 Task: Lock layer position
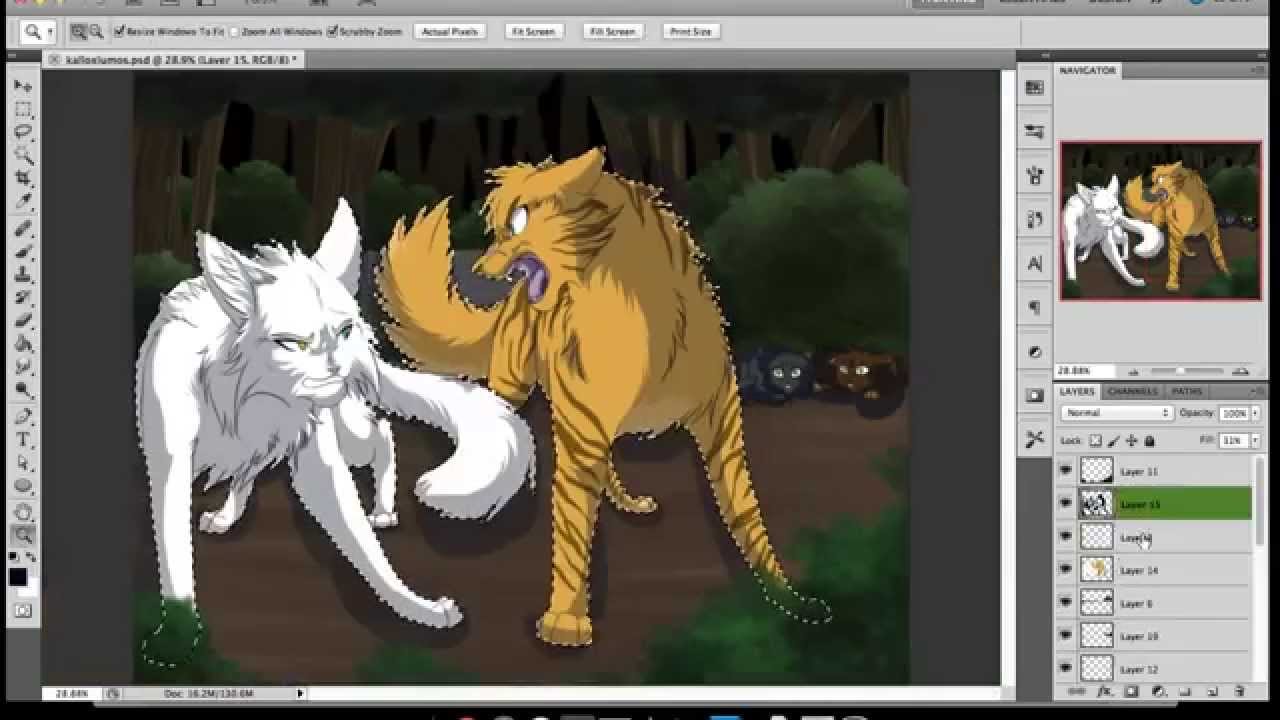[x=1132, y=441]
